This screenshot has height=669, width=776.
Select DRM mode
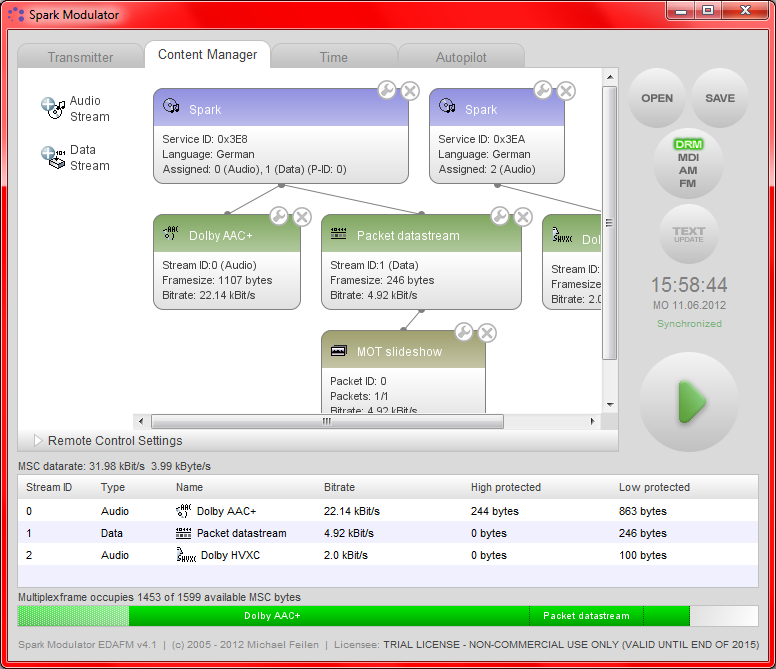pyautogui.click(x=688, y=144)
